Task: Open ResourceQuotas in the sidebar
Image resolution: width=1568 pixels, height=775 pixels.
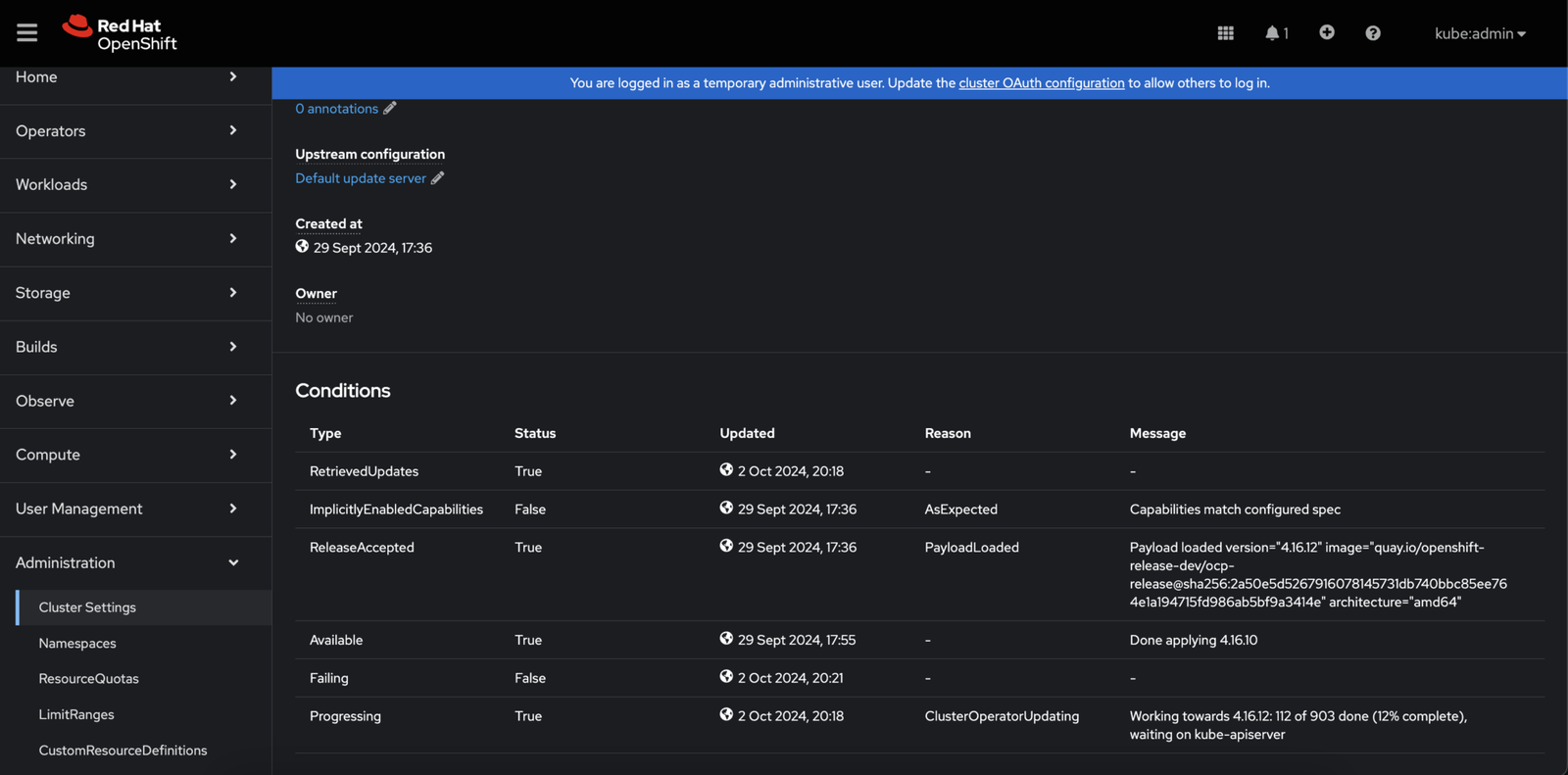Action: pyautogui.click(x=88, y=679)
